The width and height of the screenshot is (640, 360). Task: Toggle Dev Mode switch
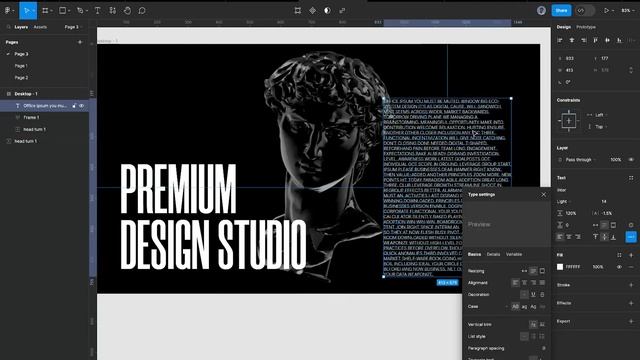(585, 11)
